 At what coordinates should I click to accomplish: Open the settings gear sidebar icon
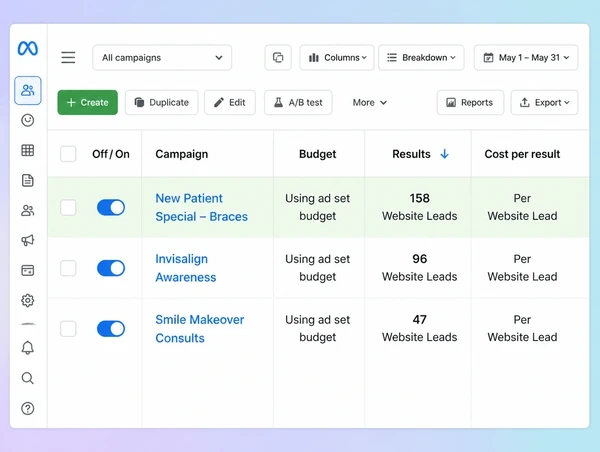pyautogui.click(x=28, y=300)
